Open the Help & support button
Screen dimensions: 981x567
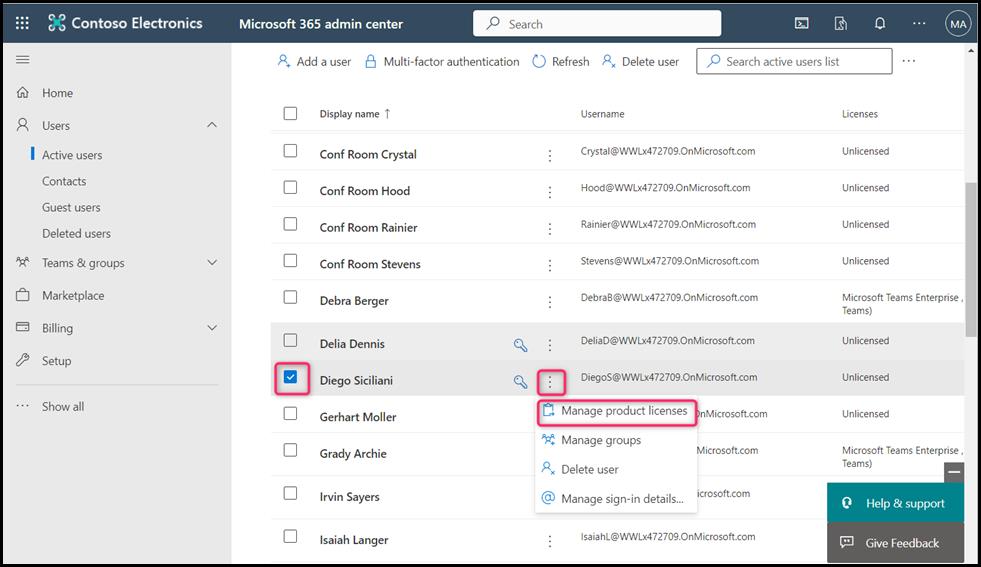pyautogui.click(x=894, y=503)
